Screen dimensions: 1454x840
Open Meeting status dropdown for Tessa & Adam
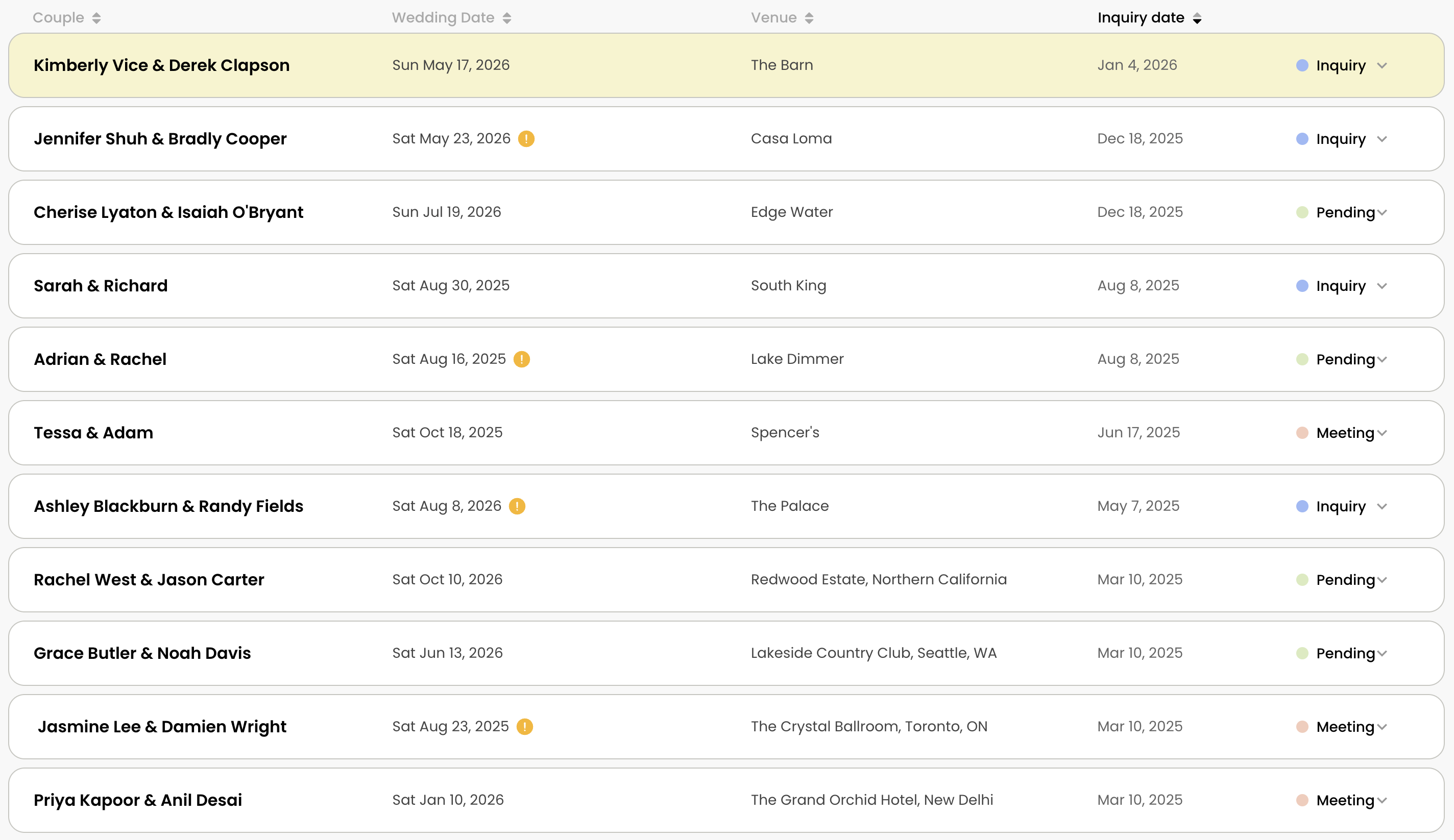tap(1382, 433)
